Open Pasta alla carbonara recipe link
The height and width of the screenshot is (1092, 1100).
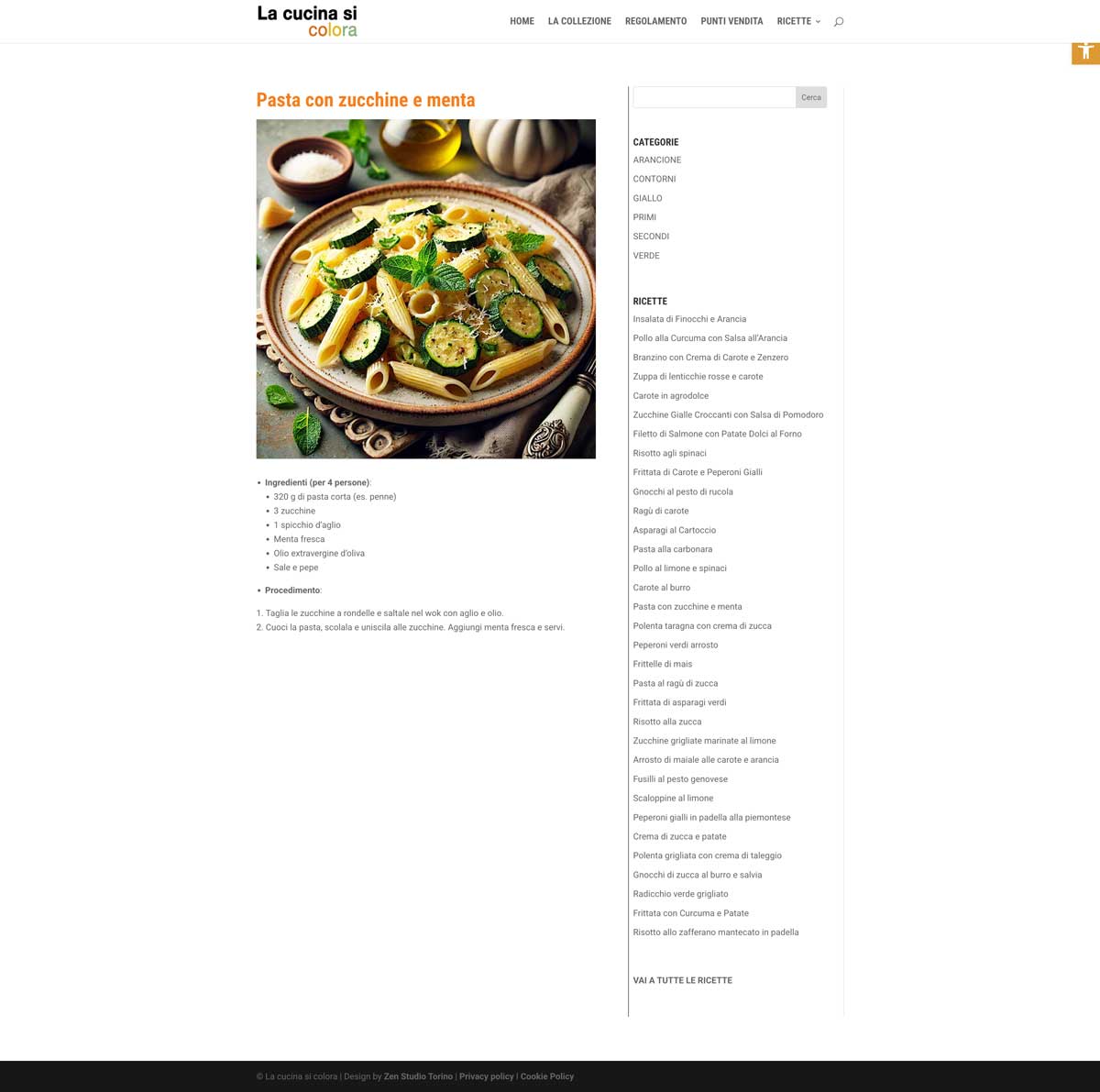tap(672, 549)
